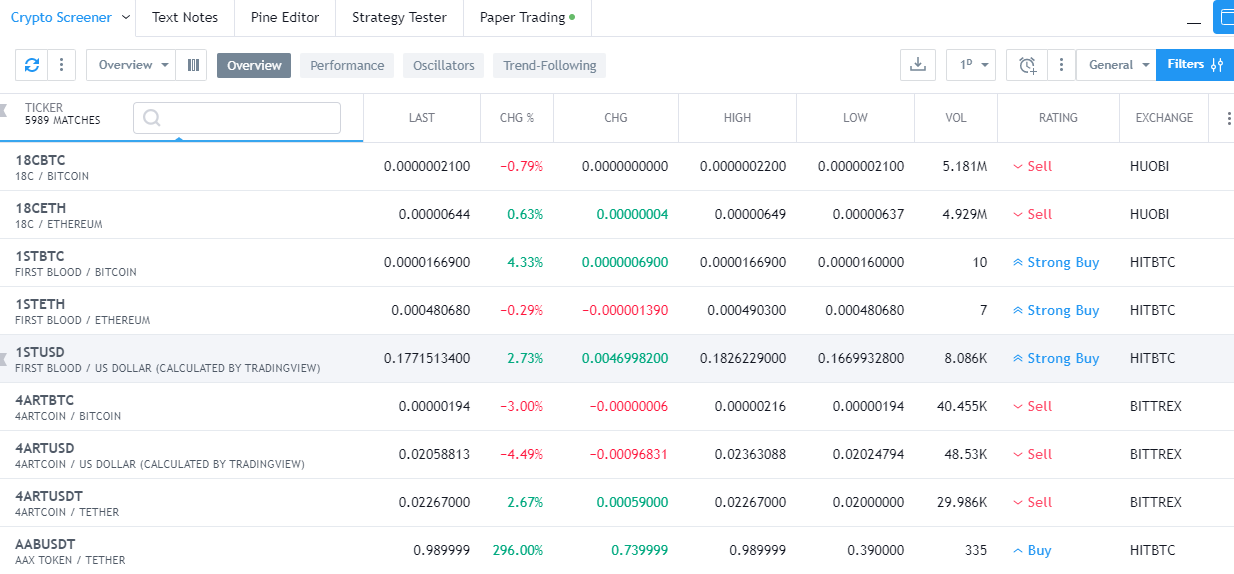Toggle the Performance column preset
This screenshot has height=574, width=1234.
pos(347,66)
